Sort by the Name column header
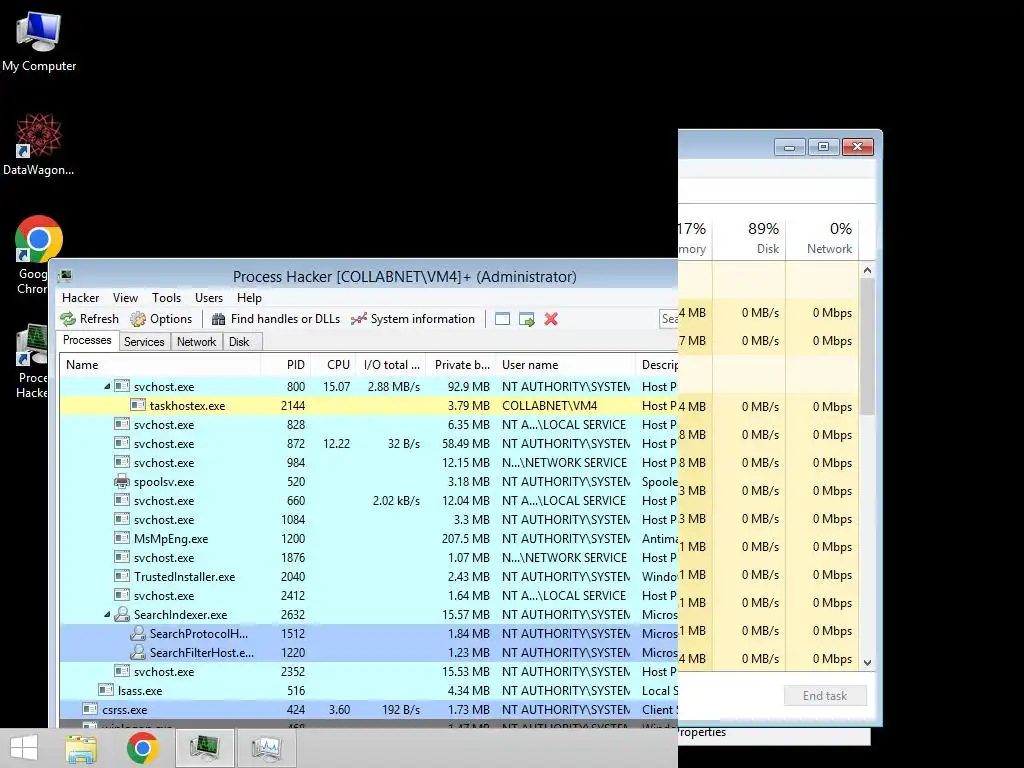The width and height of the screenshot is (1024, 768). click(x=160, y=365)
